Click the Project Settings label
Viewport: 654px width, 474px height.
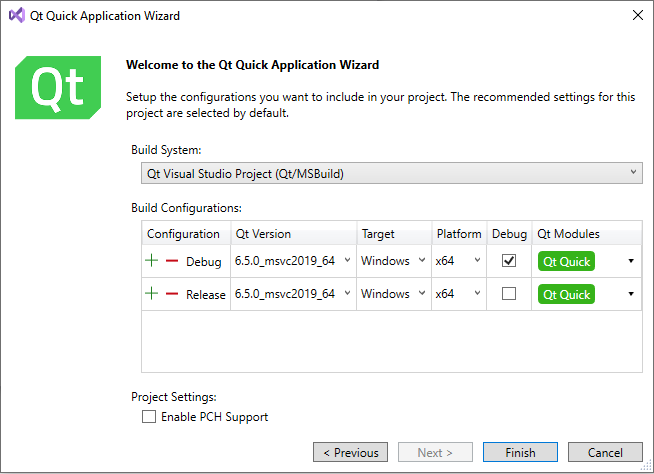(174, 397)
